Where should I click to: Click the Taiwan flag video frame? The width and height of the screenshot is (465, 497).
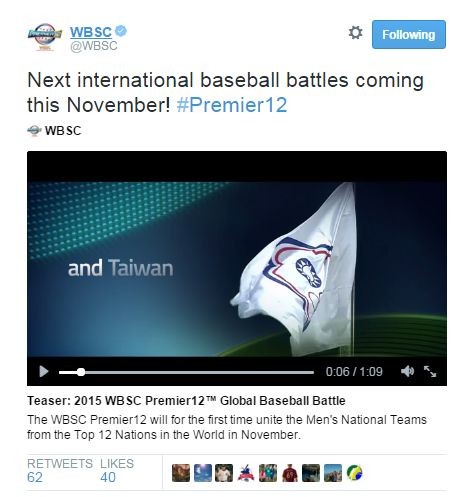click(x=237, y=269)
